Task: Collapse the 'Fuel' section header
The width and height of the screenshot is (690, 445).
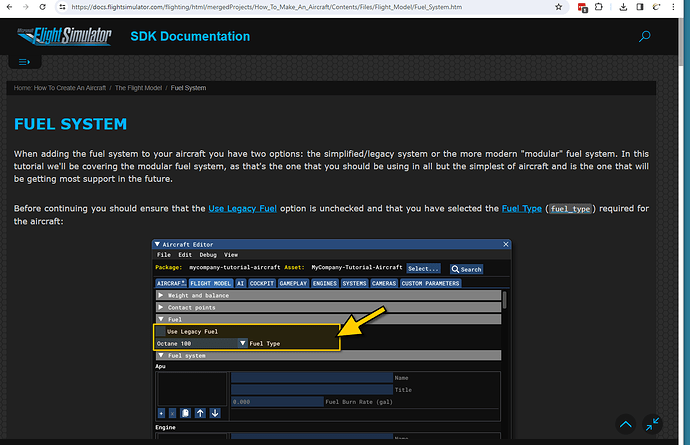Action: click(328, 319)
